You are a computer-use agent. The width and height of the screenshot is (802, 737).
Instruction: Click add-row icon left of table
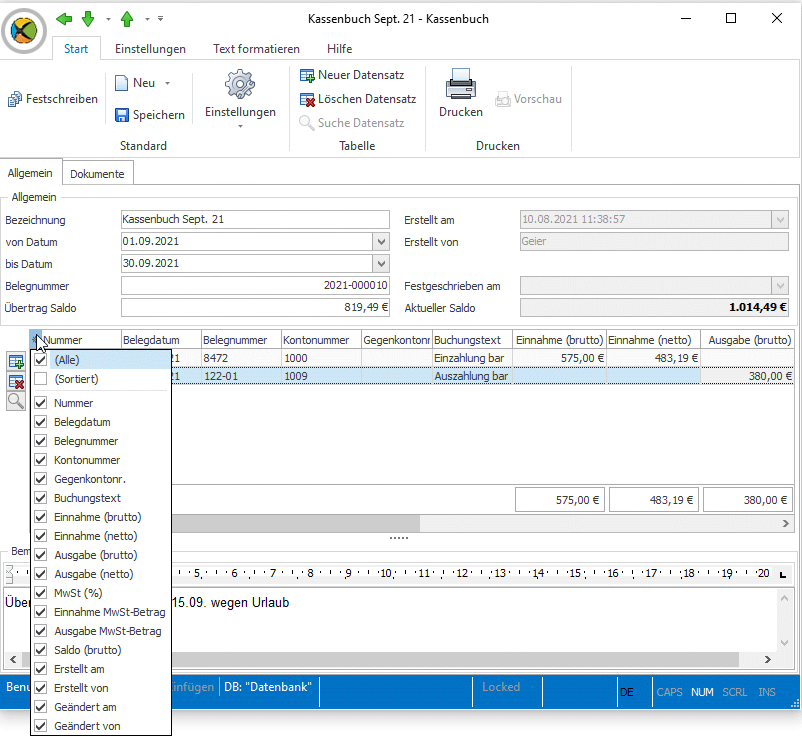tap(16, 362)
